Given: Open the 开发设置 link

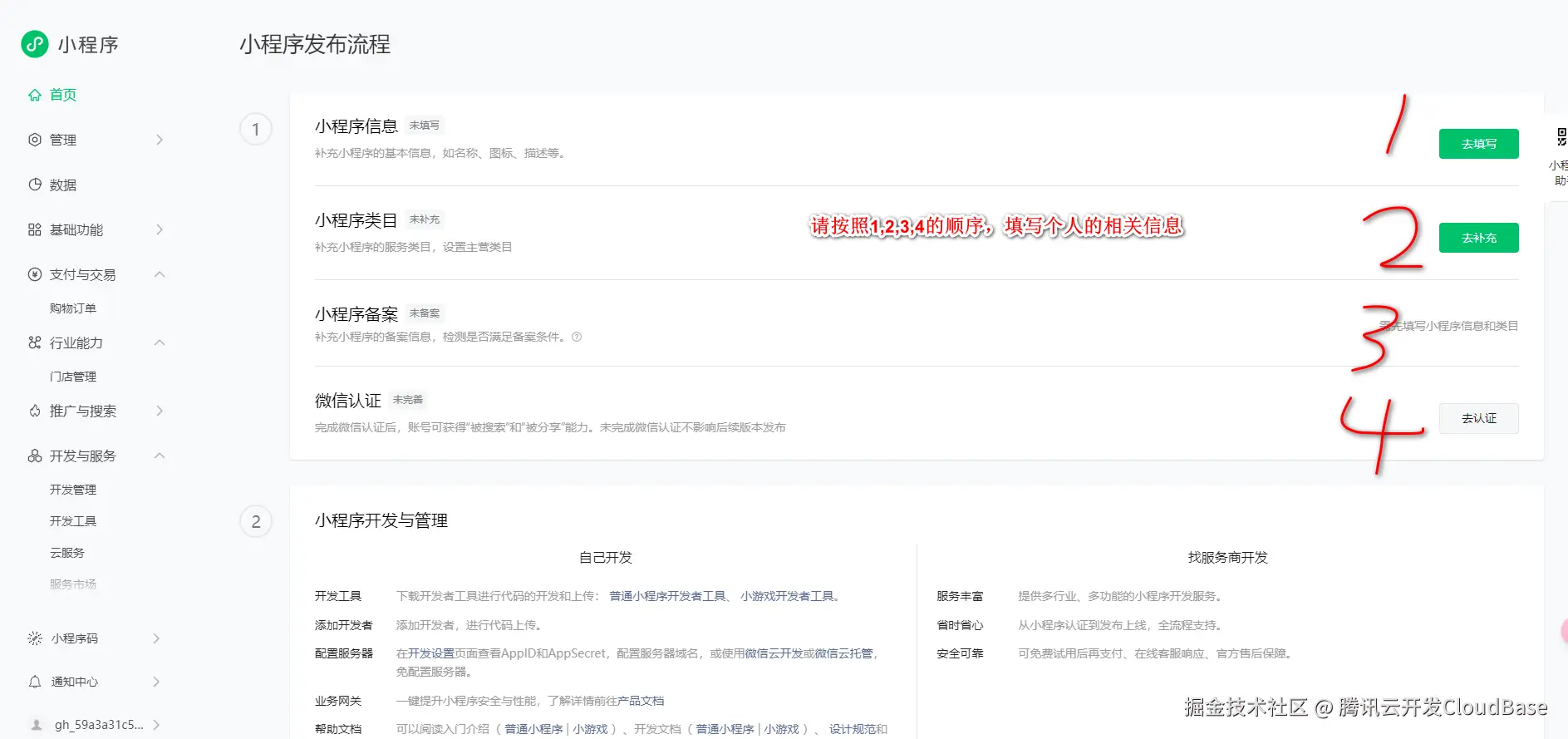Looking at the screenshot, I should tap(431, 653).
